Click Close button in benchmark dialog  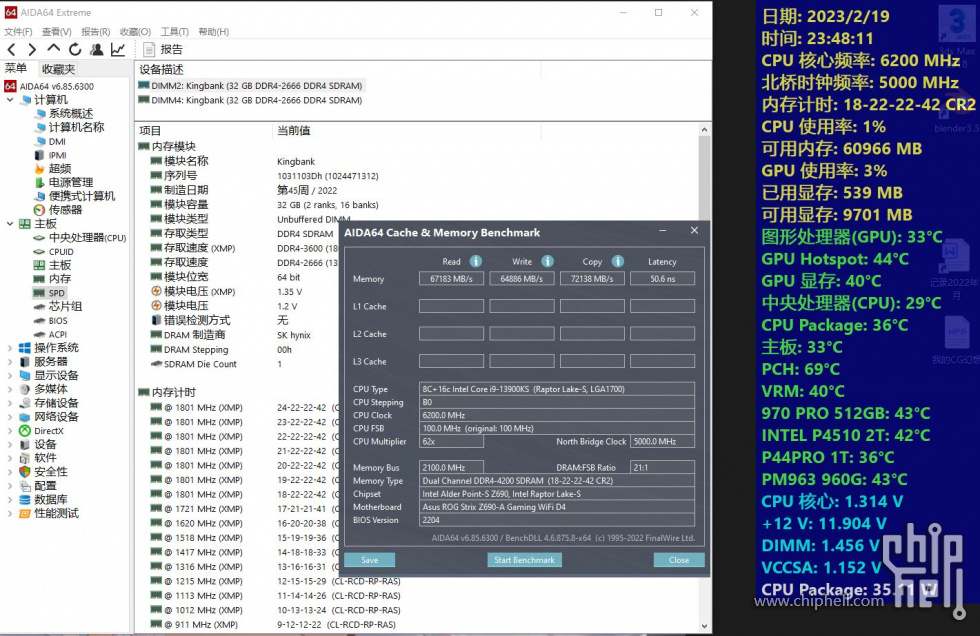click(x=679, y=560)
